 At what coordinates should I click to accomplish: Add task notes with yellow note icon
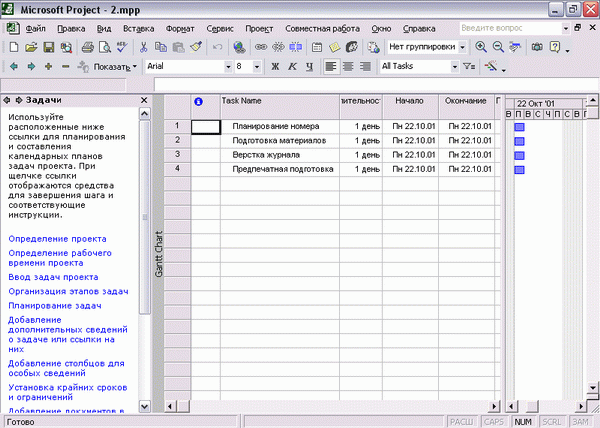pos(334,47)
